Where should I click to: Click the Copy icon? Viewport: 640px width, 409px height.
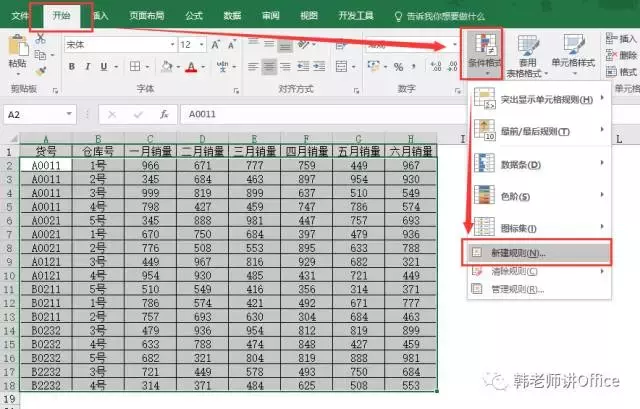[40, 54]
